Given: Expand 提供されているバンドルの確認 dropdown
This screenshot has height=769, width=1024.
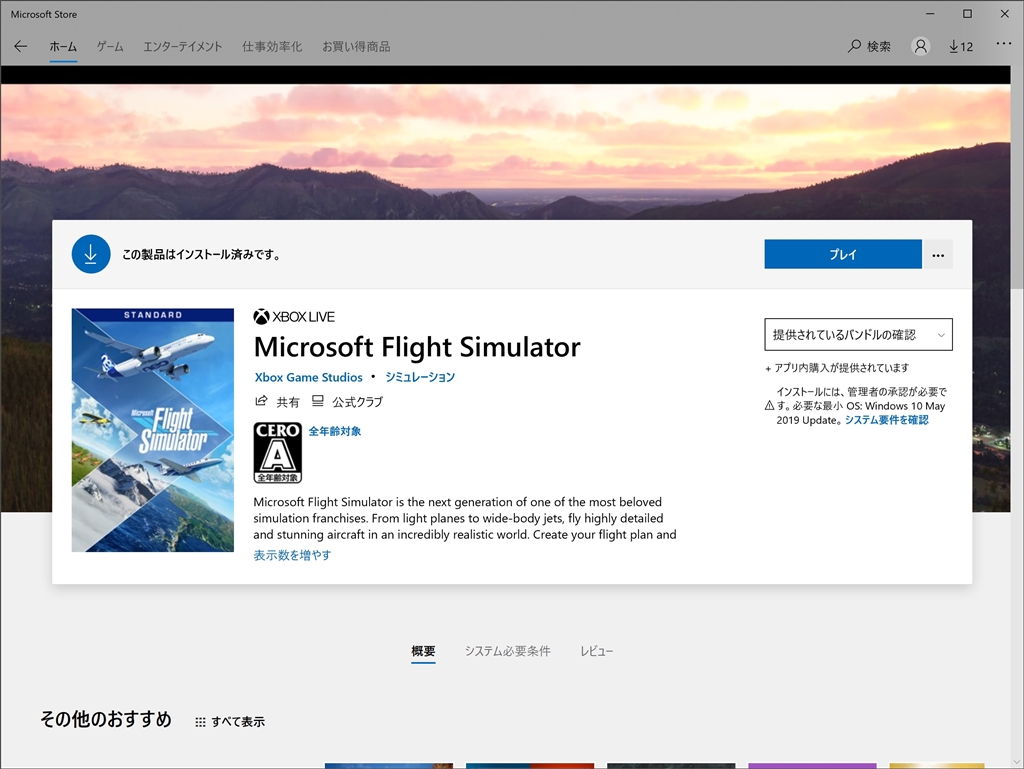Looking at the screenshot, I should pos(858,335).
